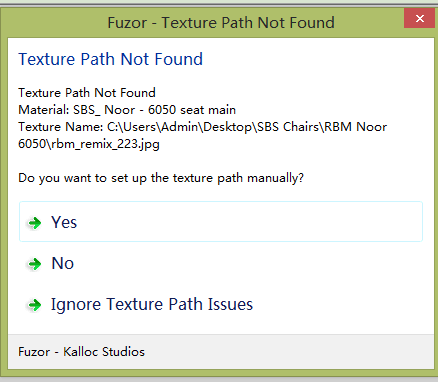Click the Material SBS_ Noor line

pos(127,110)
